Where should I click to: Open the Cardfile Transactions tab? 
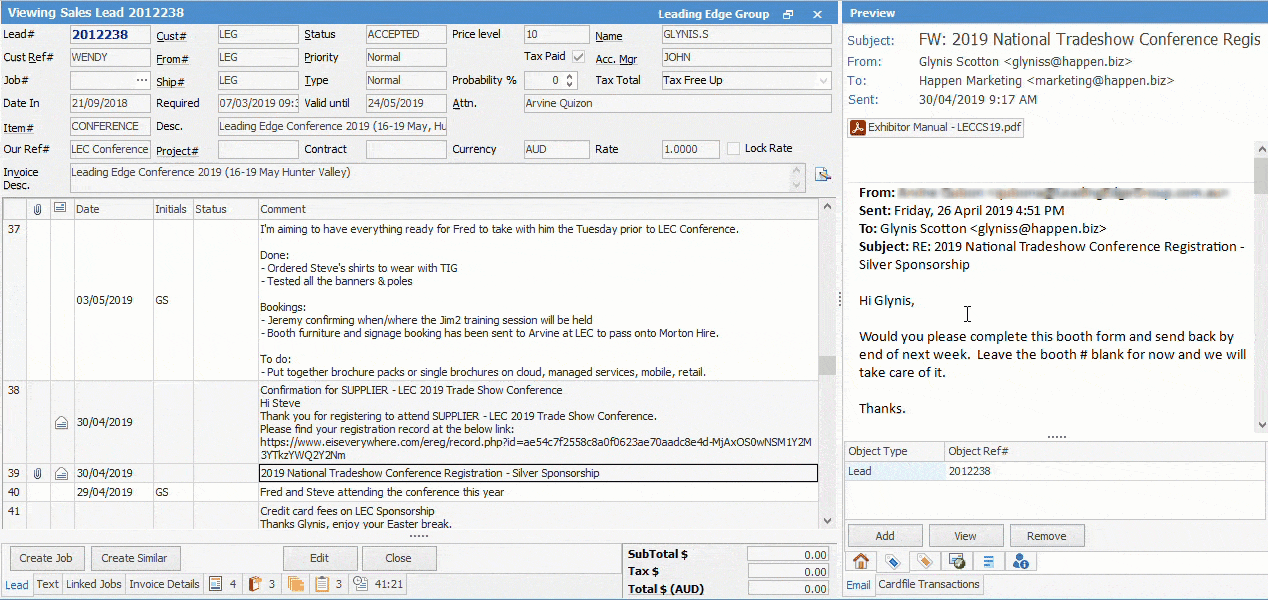[929, 584]
